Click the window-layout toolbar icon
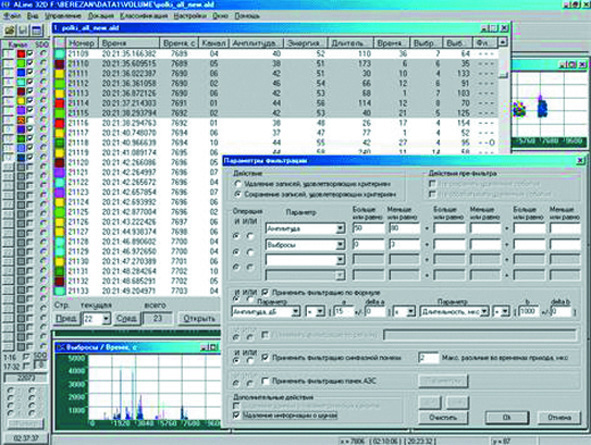The image size is (591, 445). click(37, 30)
